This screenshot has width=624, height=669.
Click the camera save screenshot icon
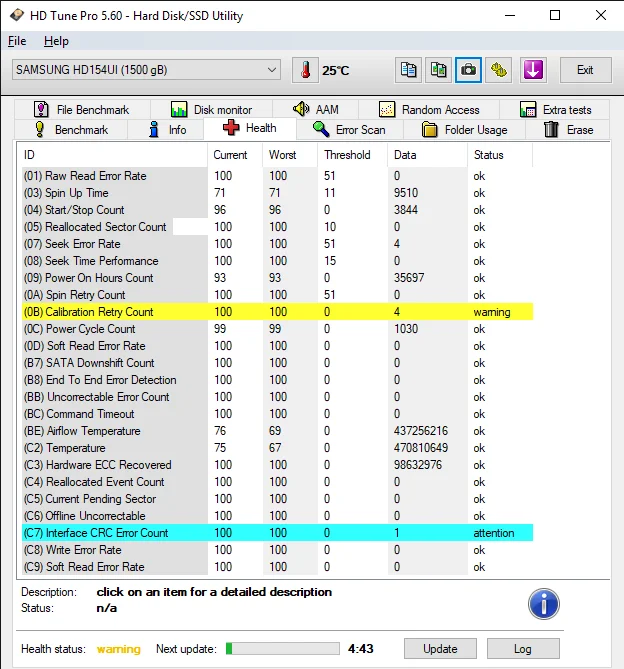tap(468, 70)
